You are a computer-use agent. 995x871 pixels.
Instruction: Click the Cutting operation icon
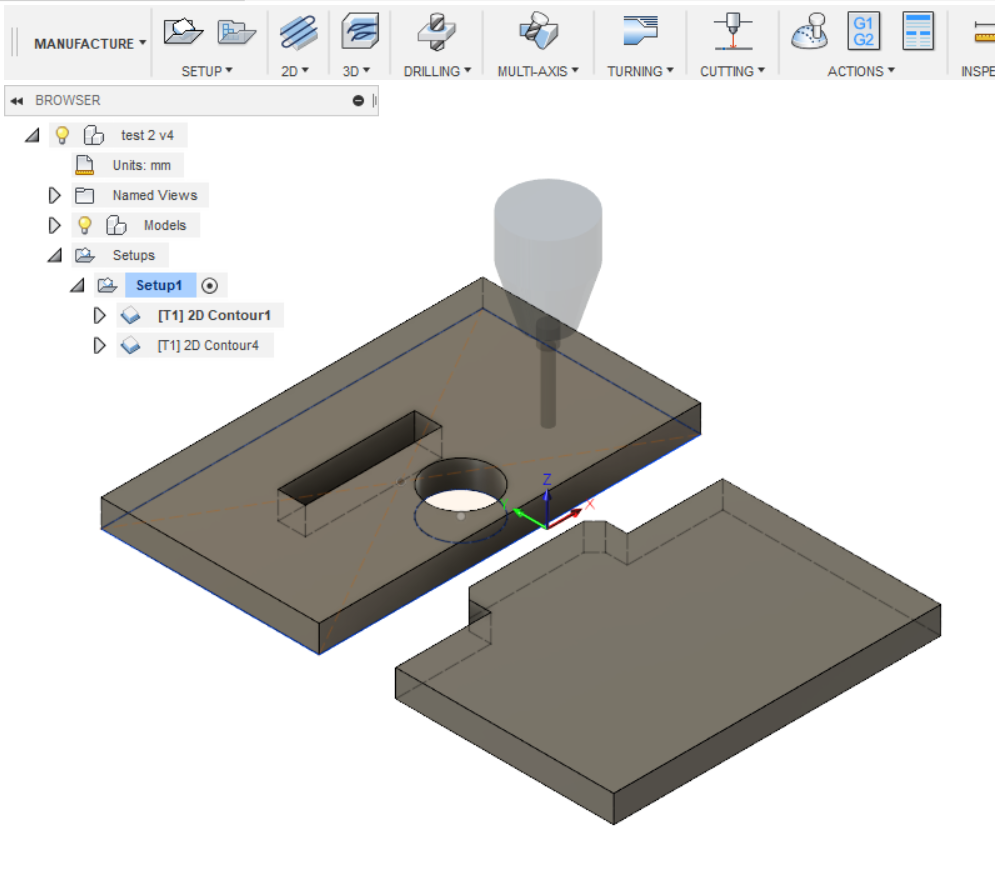pyautogui.click(x=732, y=32)
